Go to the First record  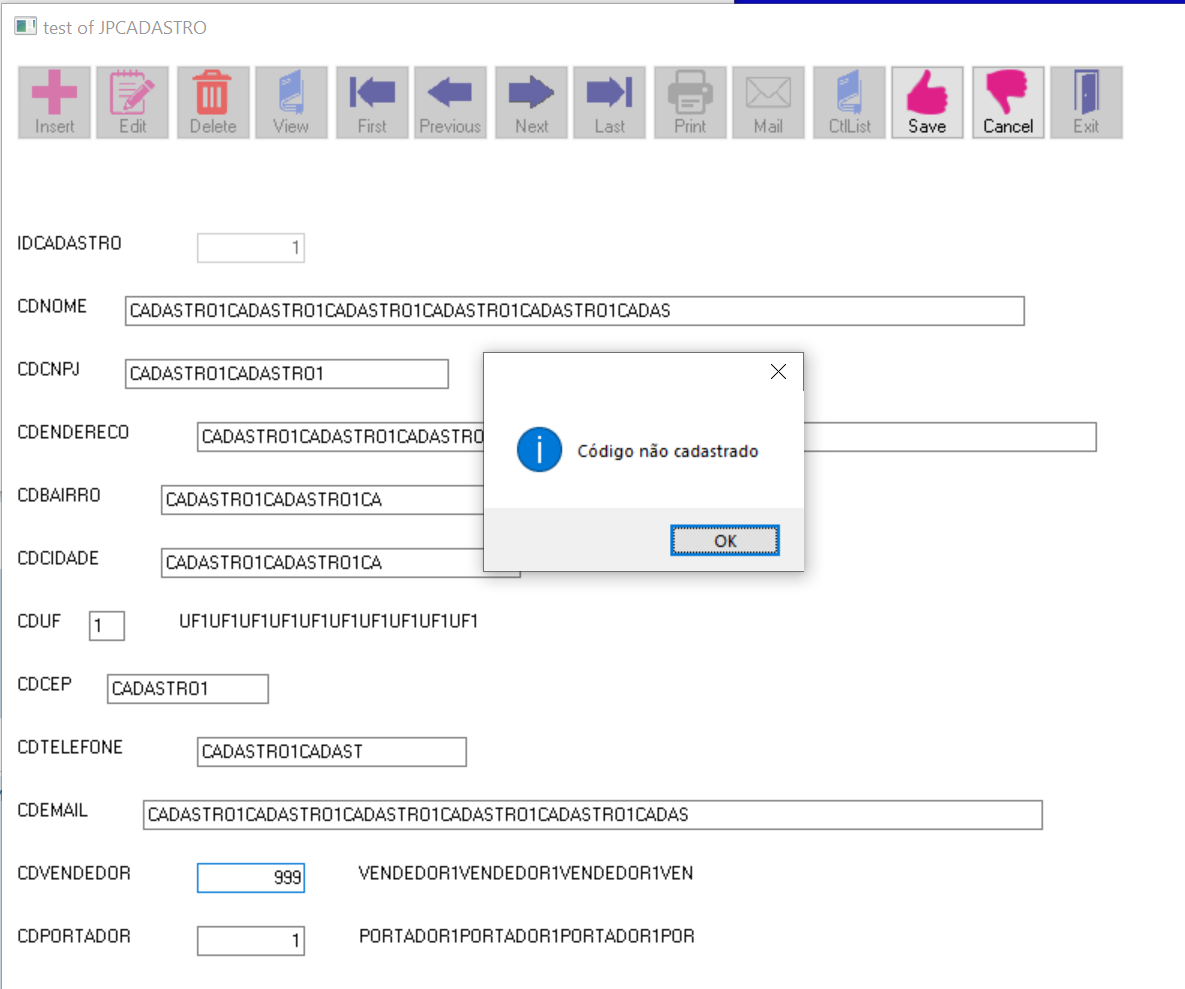373,102
